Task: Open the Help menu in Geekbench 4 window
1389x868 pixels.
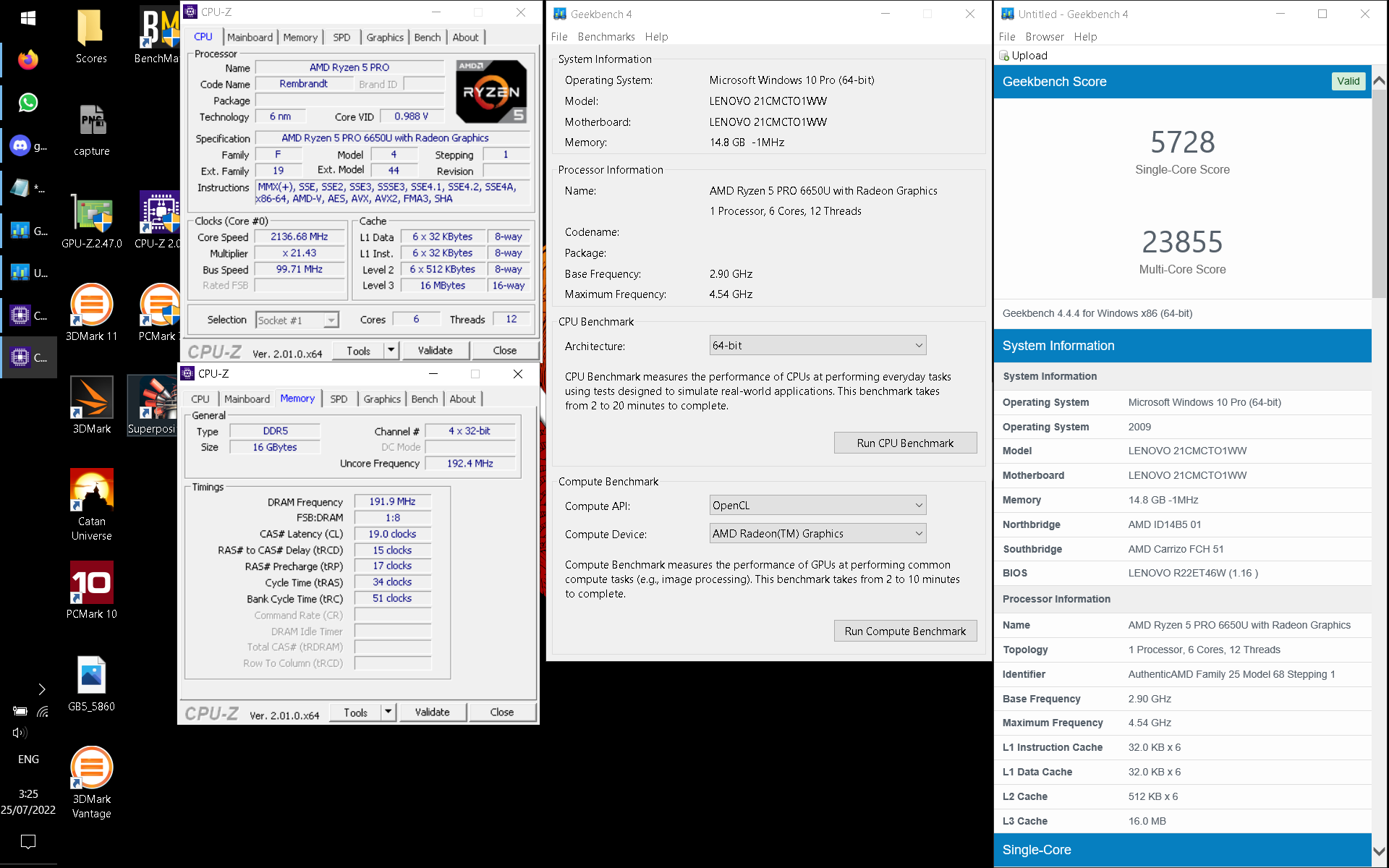Action: 656,37
